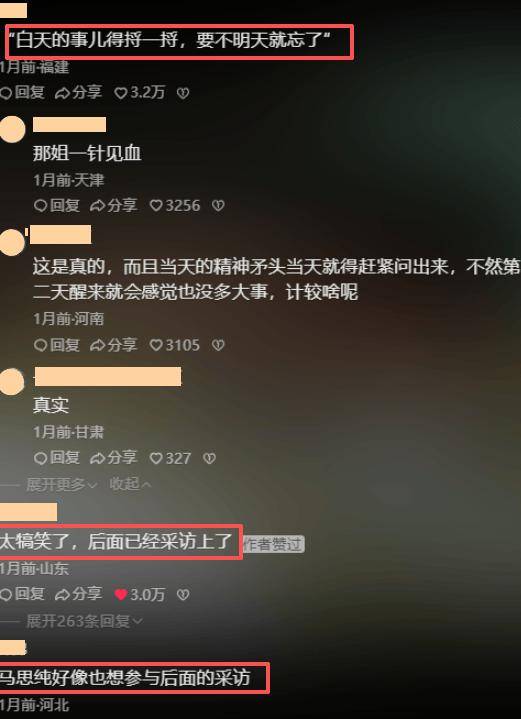Like the 3.2万 top comment
Image resolution: width=521 pixels, height=719 pixels.
[139, 93]
